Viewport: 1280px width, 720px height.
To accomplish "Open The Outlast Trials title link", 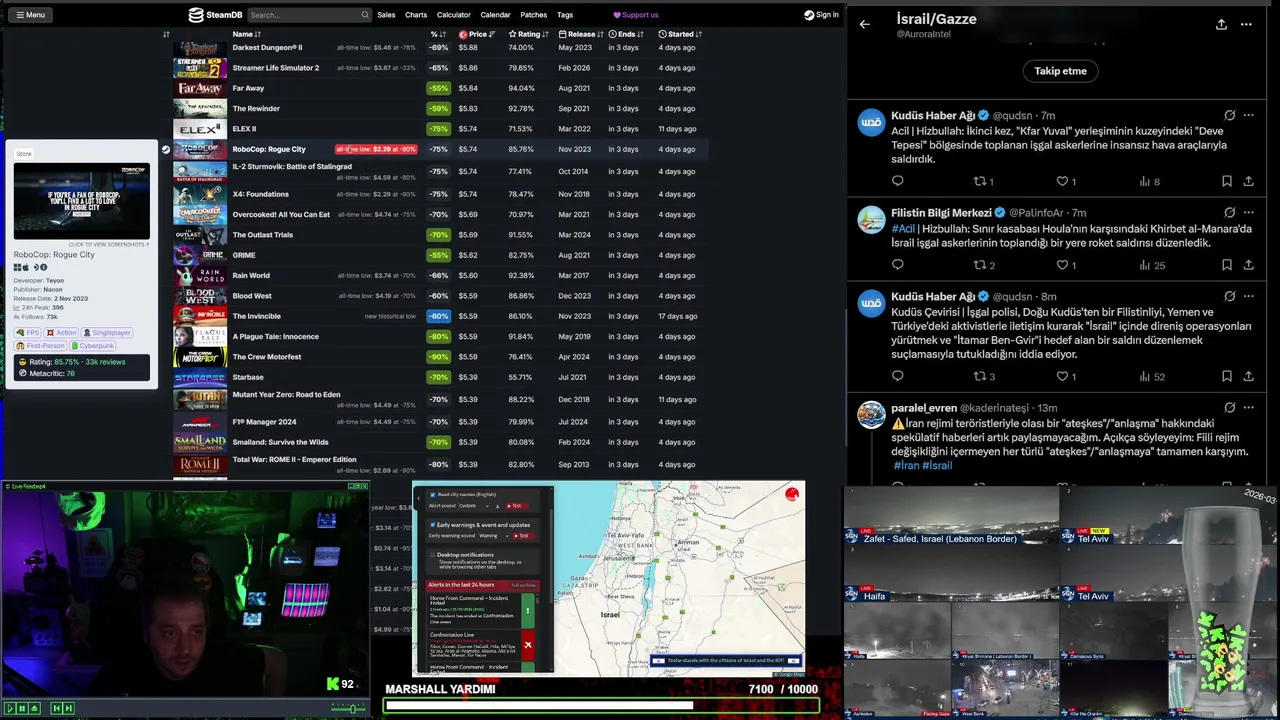I will click(263, 235).
